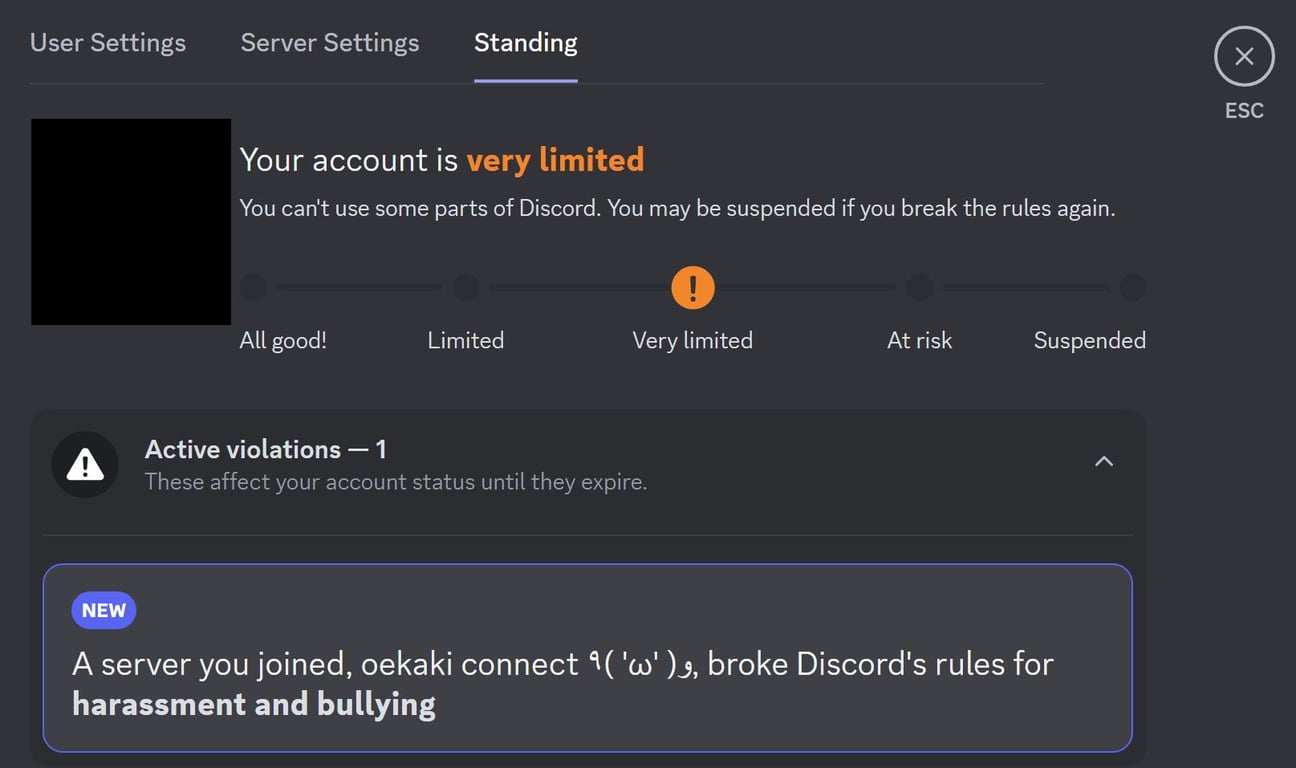
Task: Collapse the Active violations section chevron
Action: point(1104,462)
